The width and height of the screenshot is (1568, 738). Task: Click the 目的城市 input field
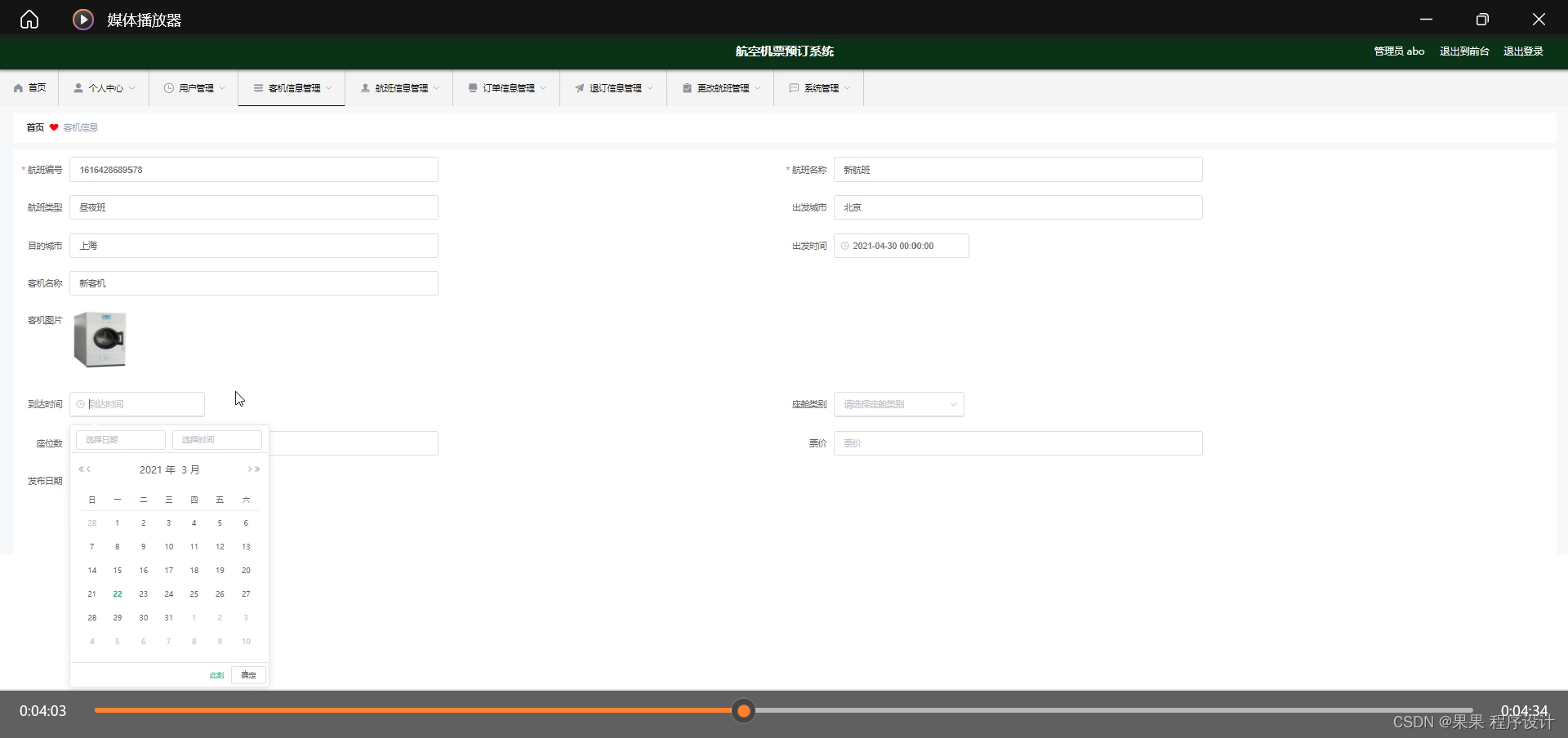tap(254, 246)
